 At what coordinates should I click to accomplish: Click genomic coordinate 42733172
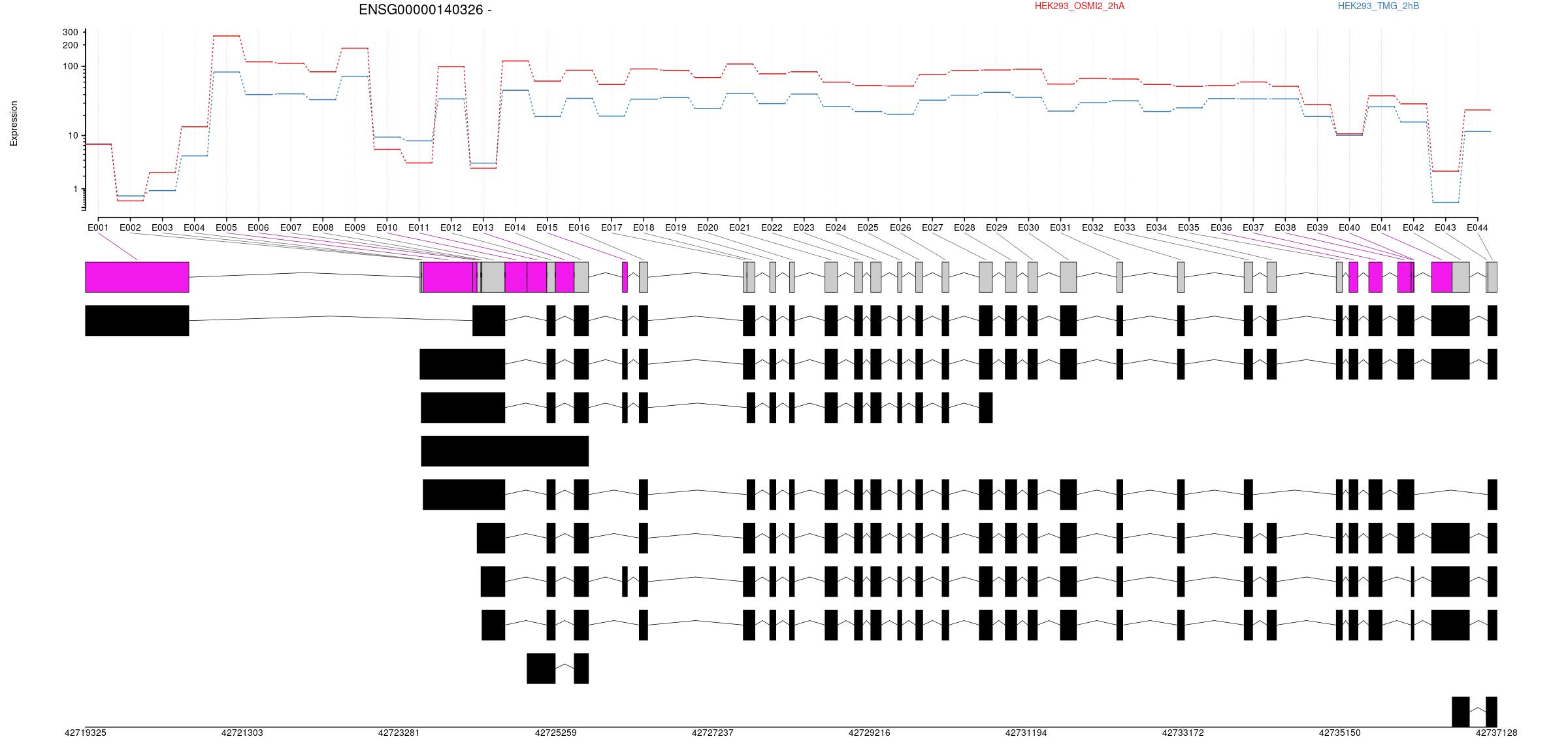click(1183, 733)
